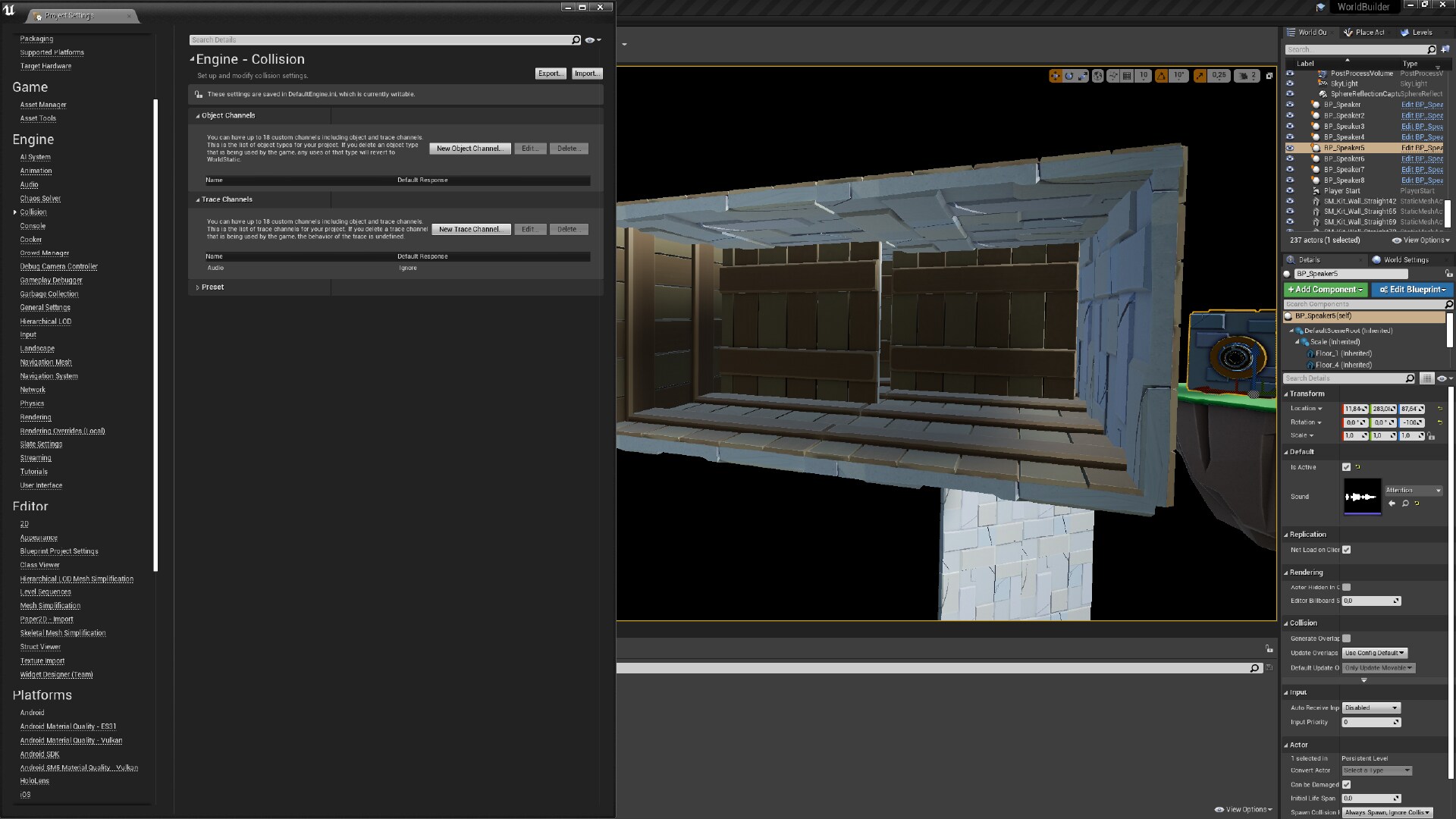The width and height of the screenshot is (1456, 819).
Task: Enable surface snapping icon in viewport toolbar
Action: pos(1113,76)
